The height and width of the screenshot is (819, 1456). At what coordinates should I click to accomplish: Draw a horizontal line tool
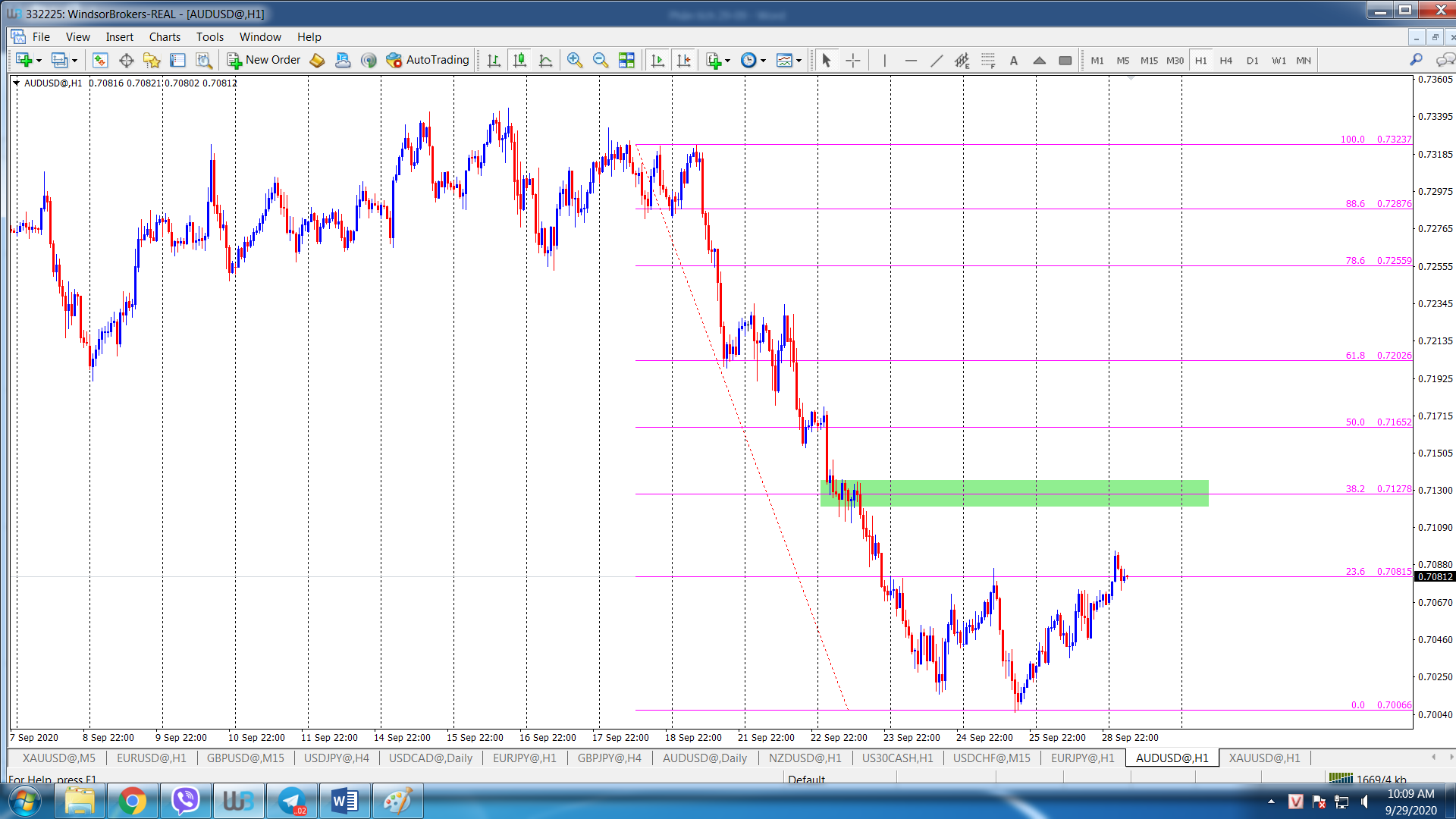(911, 60)
